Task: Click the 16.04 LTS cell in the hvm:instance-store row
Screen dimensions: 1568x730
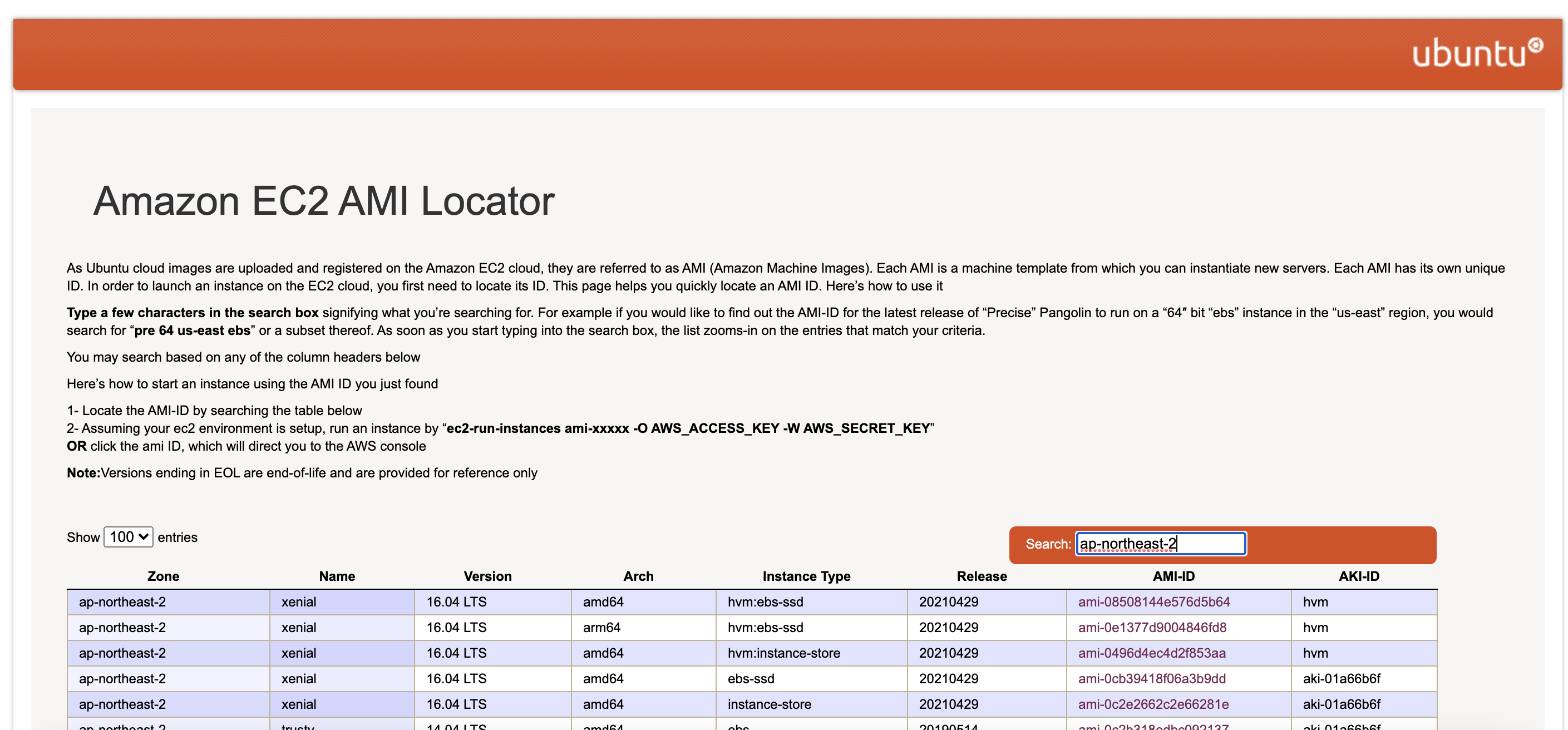Action: [492, 653]
